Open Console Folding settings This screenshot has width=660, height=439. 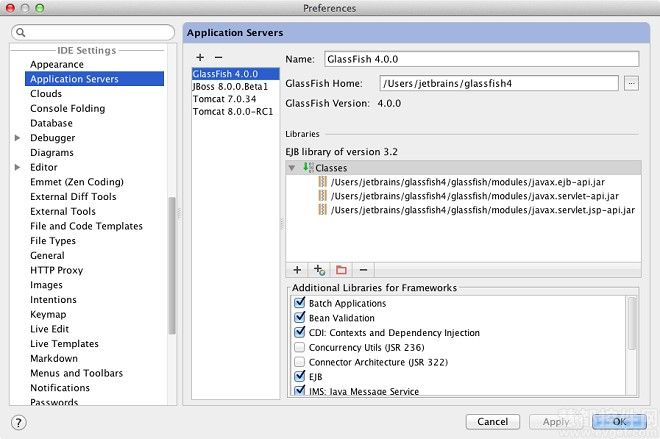click(x=67, y=108)
